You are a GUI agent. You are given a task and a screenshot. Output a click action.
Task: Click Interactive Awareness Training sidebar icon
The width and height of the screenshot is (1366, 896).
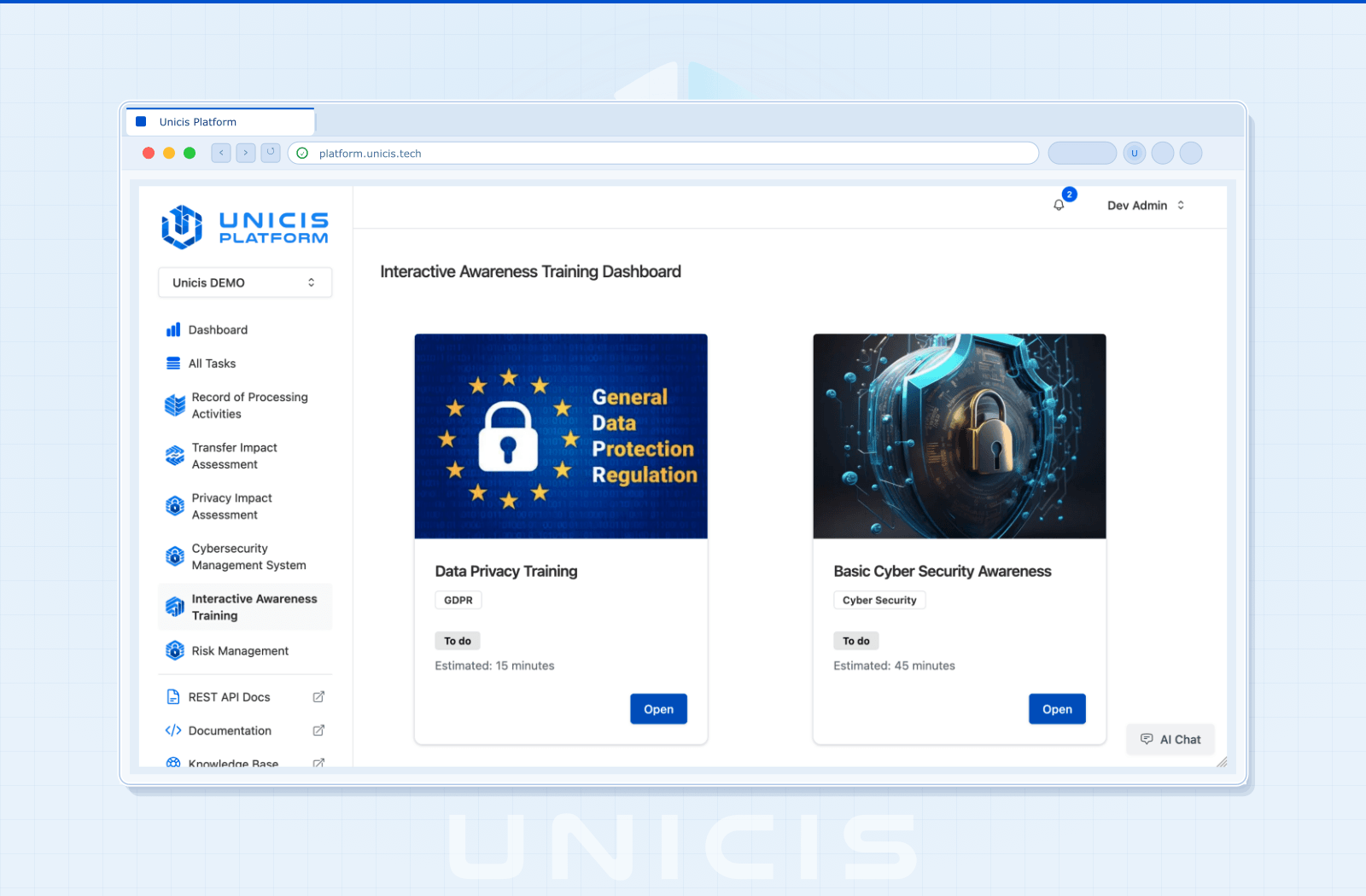pyautogui.click(x=175, y=607)
